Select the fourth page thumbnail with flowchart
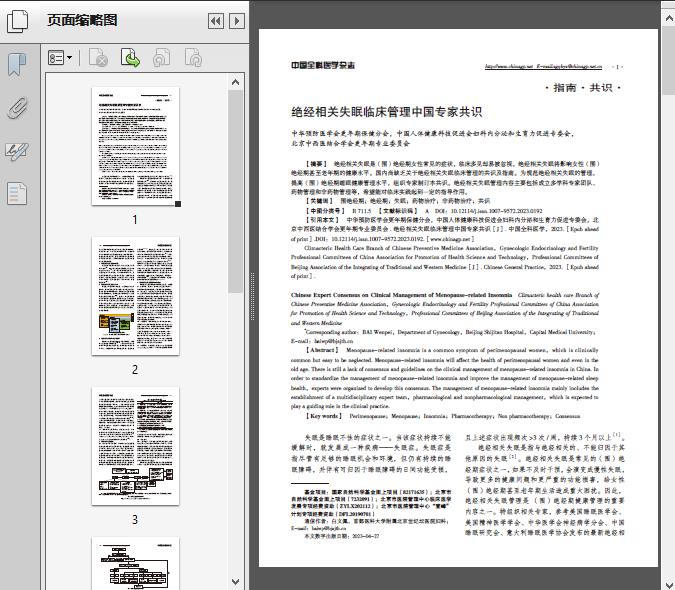Viewport: 675px width, 590px height. (x=135, y=563)
